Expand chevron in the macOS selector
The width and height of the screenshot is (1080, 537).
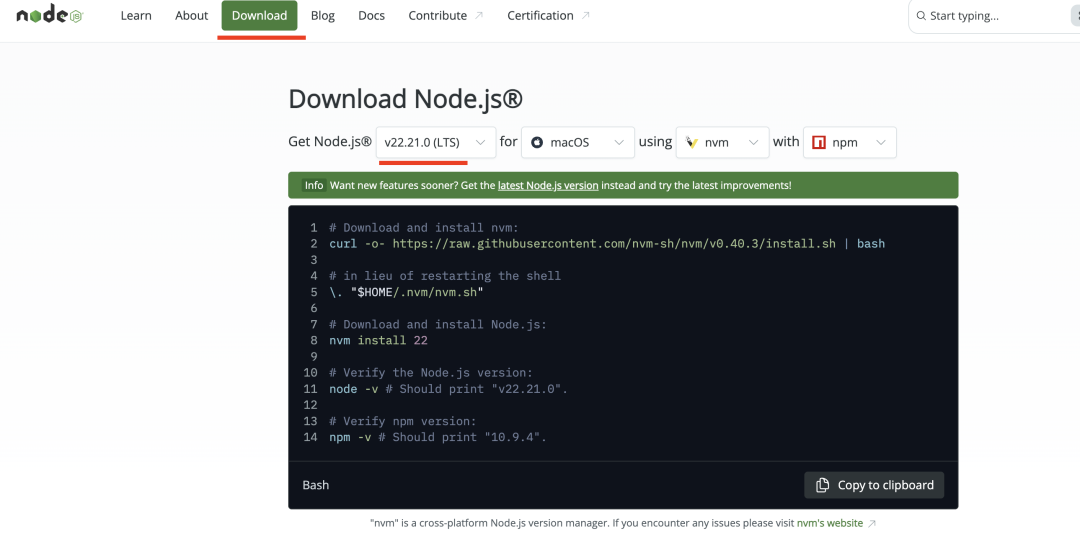[x=619, y=143]
